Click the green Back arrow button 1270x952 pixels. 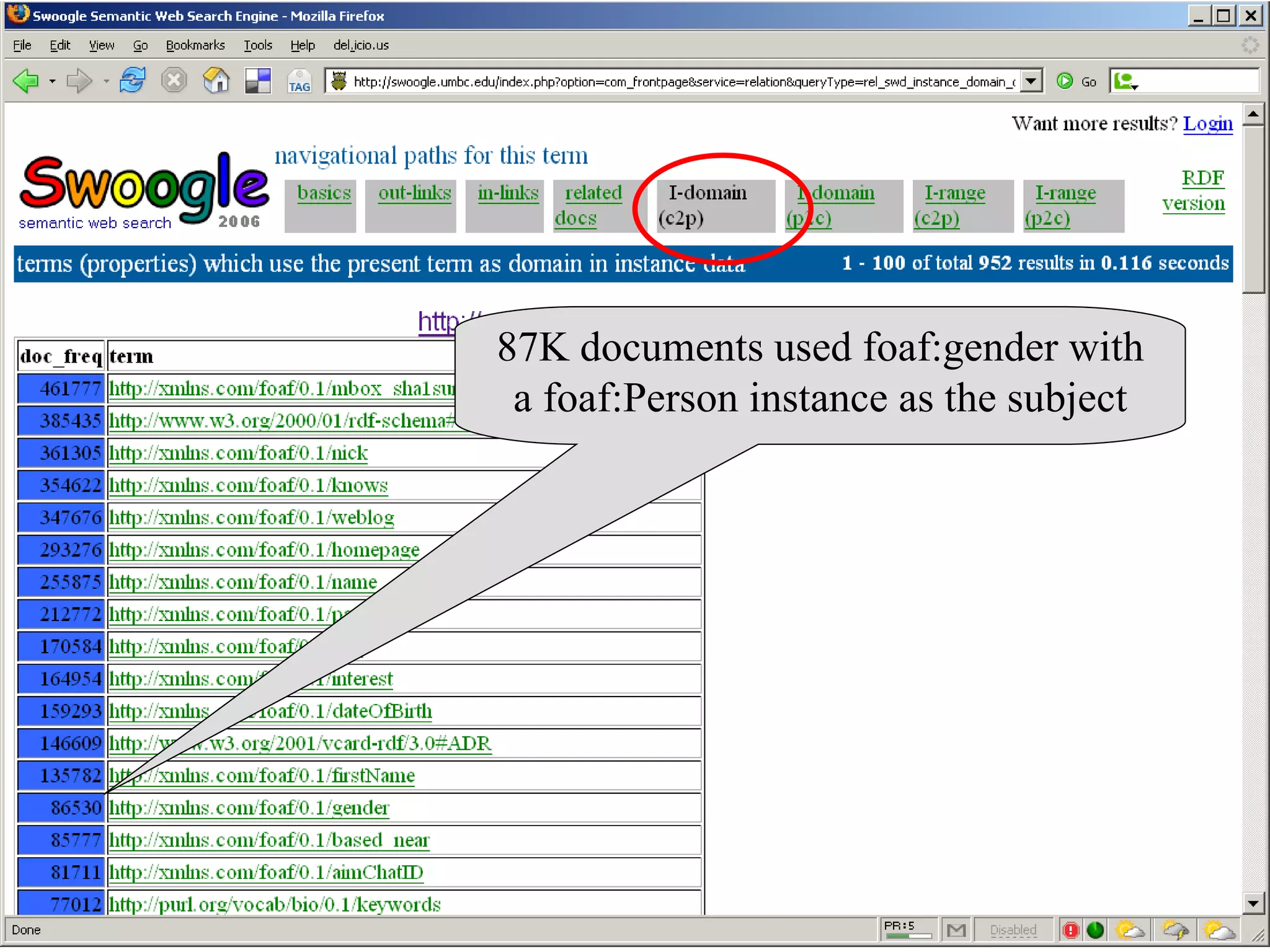[26, 81]
